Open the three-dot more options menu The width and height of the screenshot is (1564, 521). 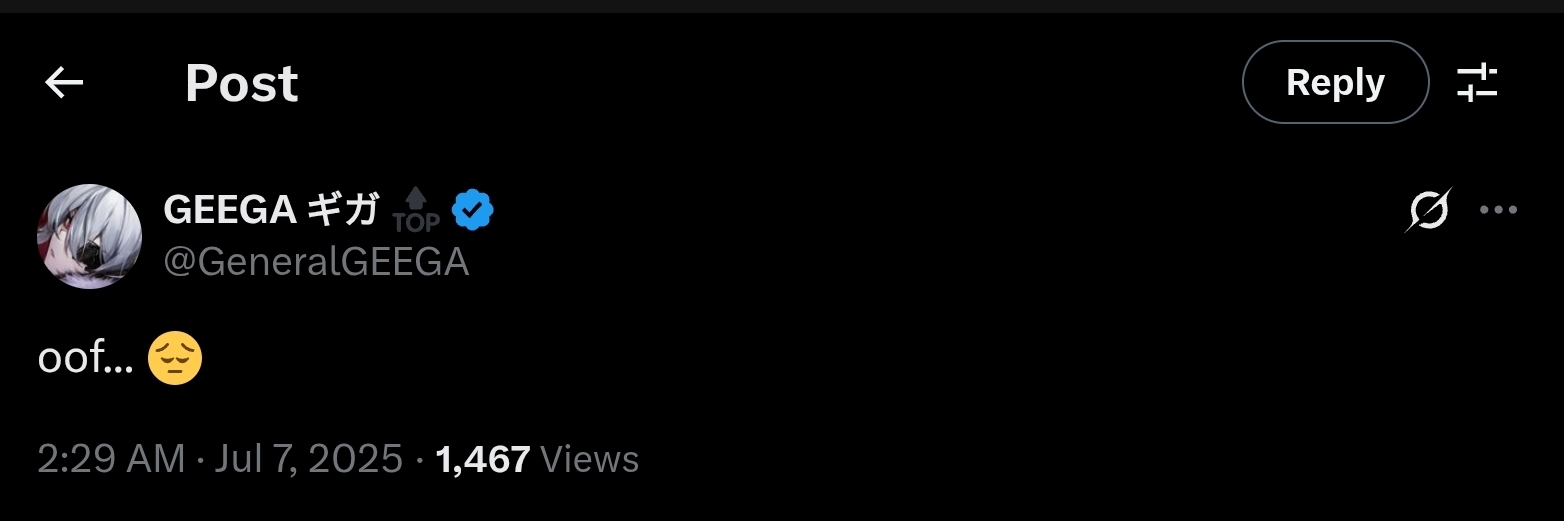click(1498, 210)
